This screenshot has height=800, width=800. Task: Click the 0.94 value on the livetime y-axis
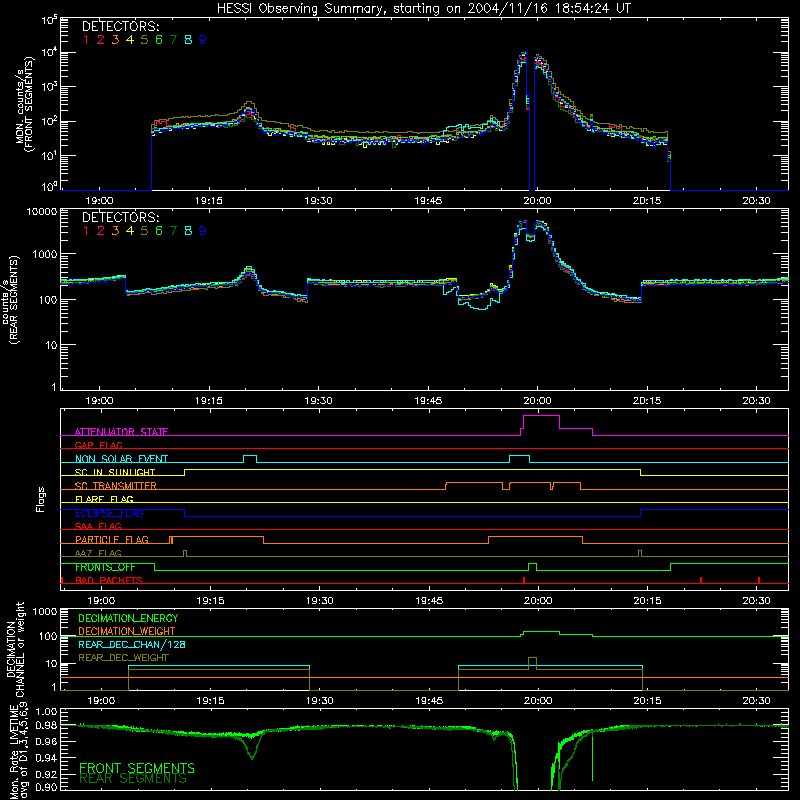(47, 758)
